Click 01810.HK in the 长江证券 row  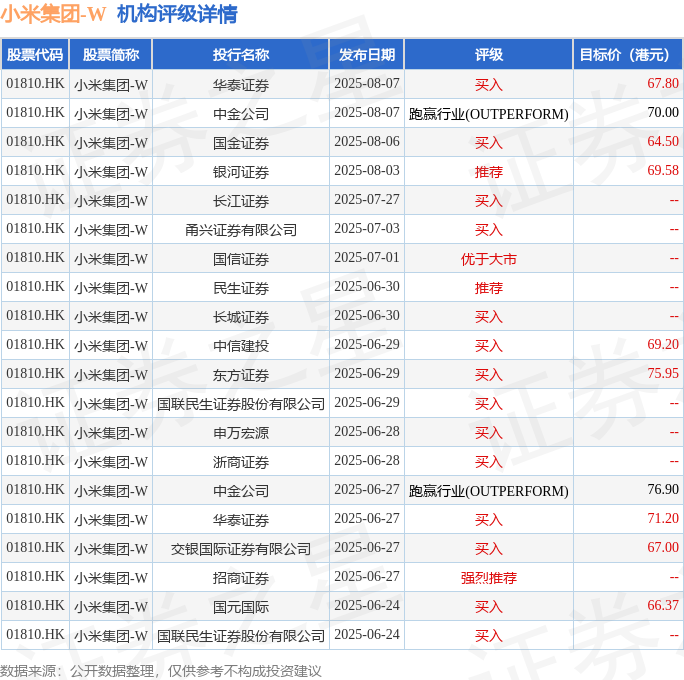point(35,199)
